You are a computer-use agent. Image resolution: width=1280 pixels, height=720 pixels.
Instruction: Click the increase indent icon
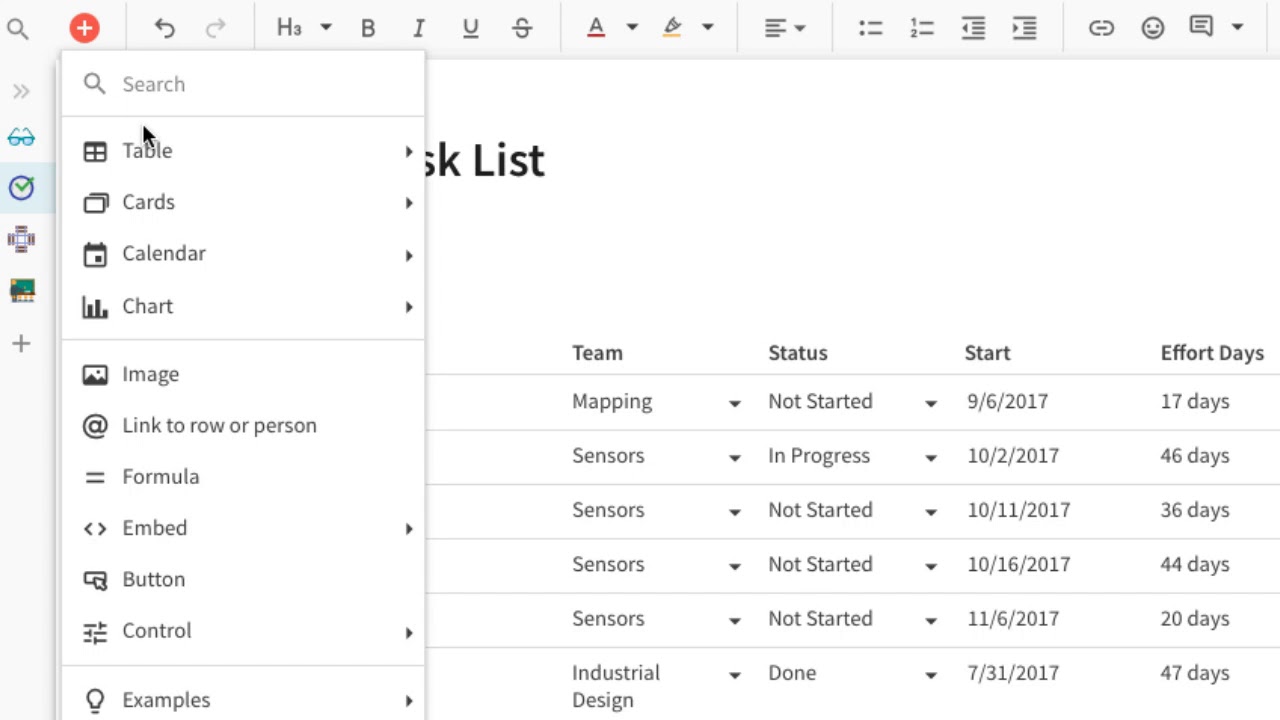click(x=1024, y=28)
